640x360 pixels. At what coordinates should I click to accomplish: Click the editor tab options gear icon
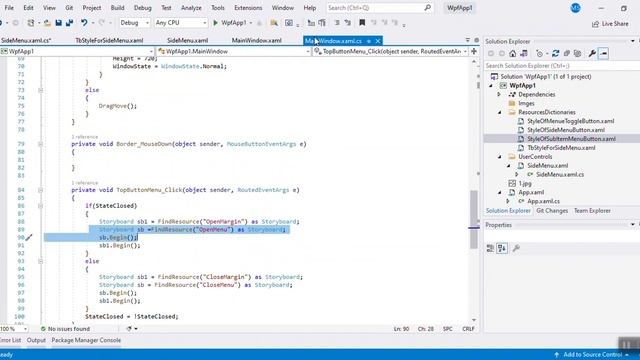[x=476, y=40]
